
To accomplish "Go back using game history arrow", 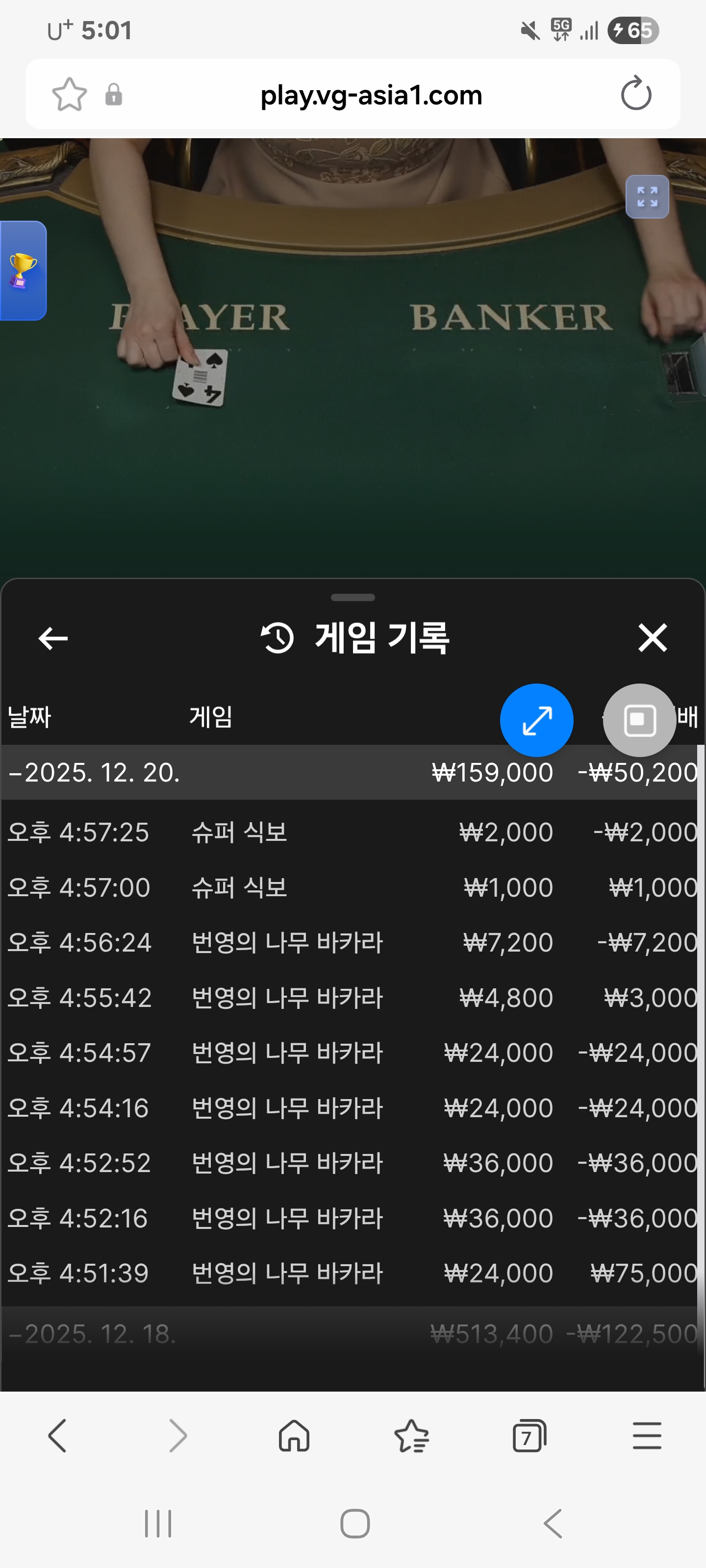I will (x=53, y=638).
